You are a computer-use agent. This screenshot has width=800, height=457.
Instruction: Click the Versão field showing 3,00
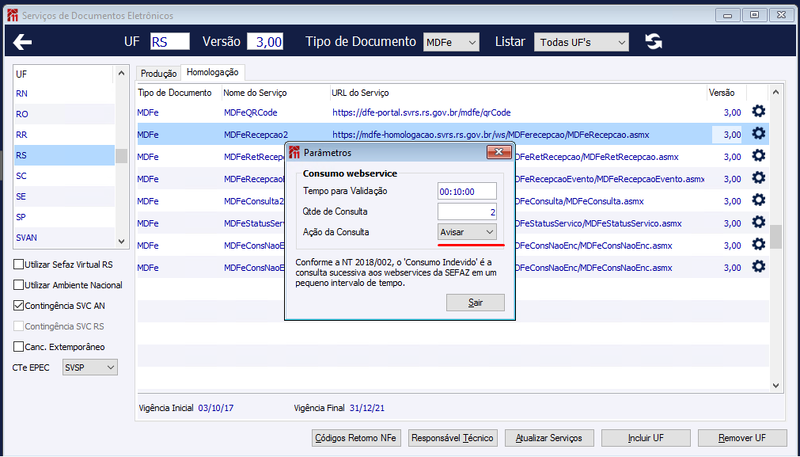pos(265,41)
